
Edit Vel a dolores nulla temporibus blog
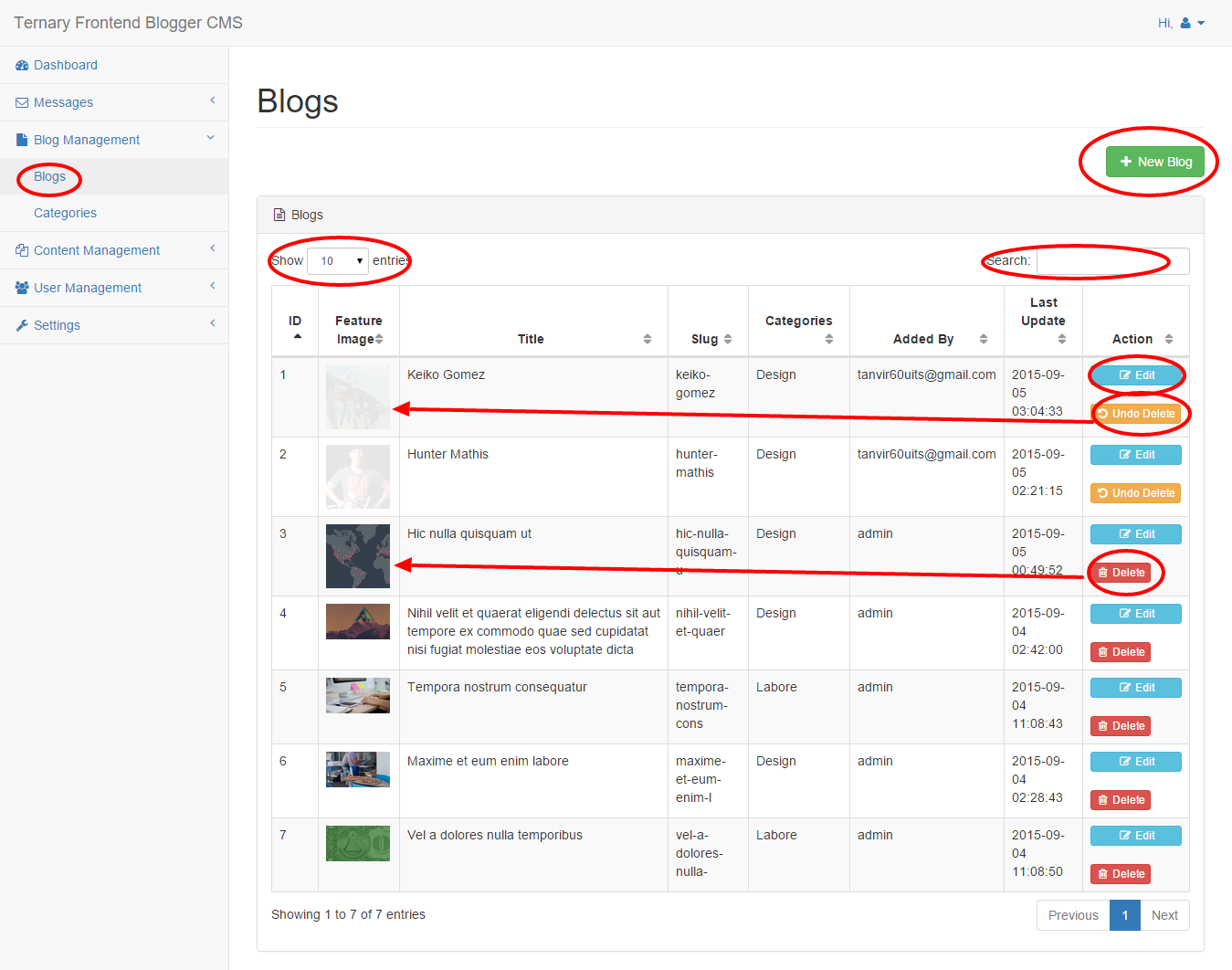click(1136, 836)
